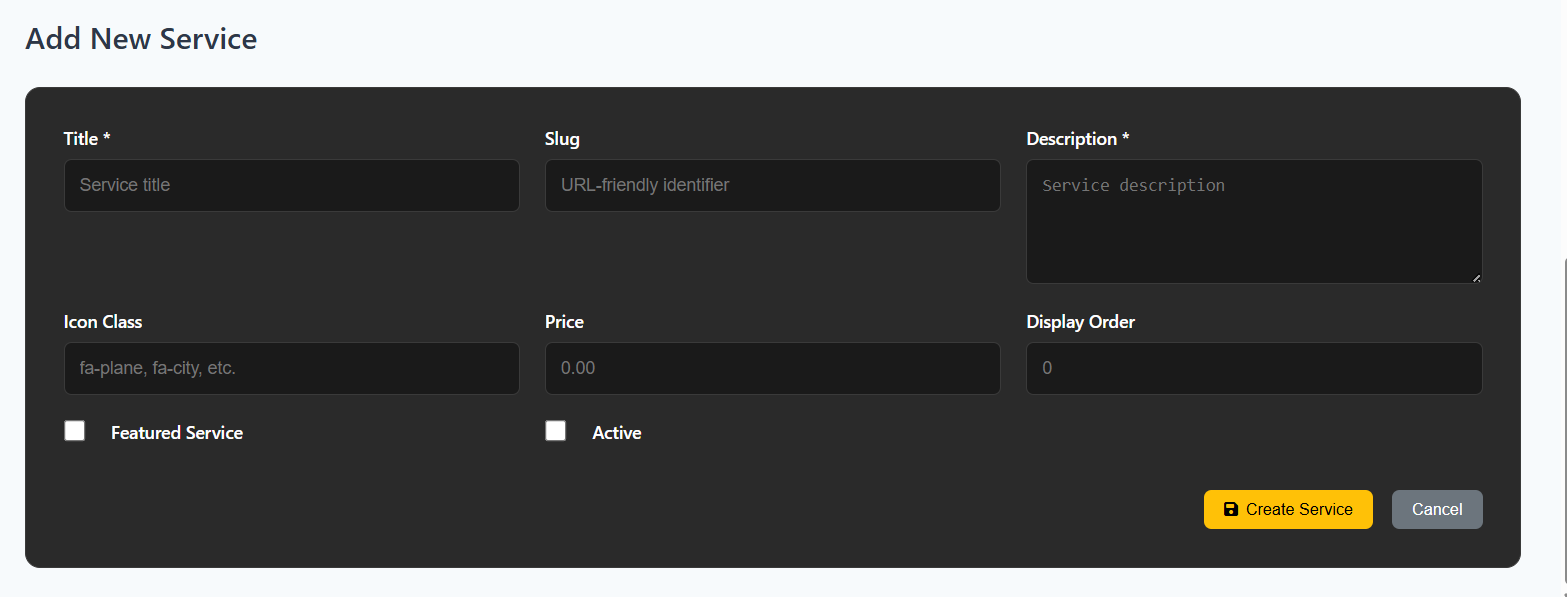Click the Icon Class input field
Screen dimensions: 1567x597
291,368
